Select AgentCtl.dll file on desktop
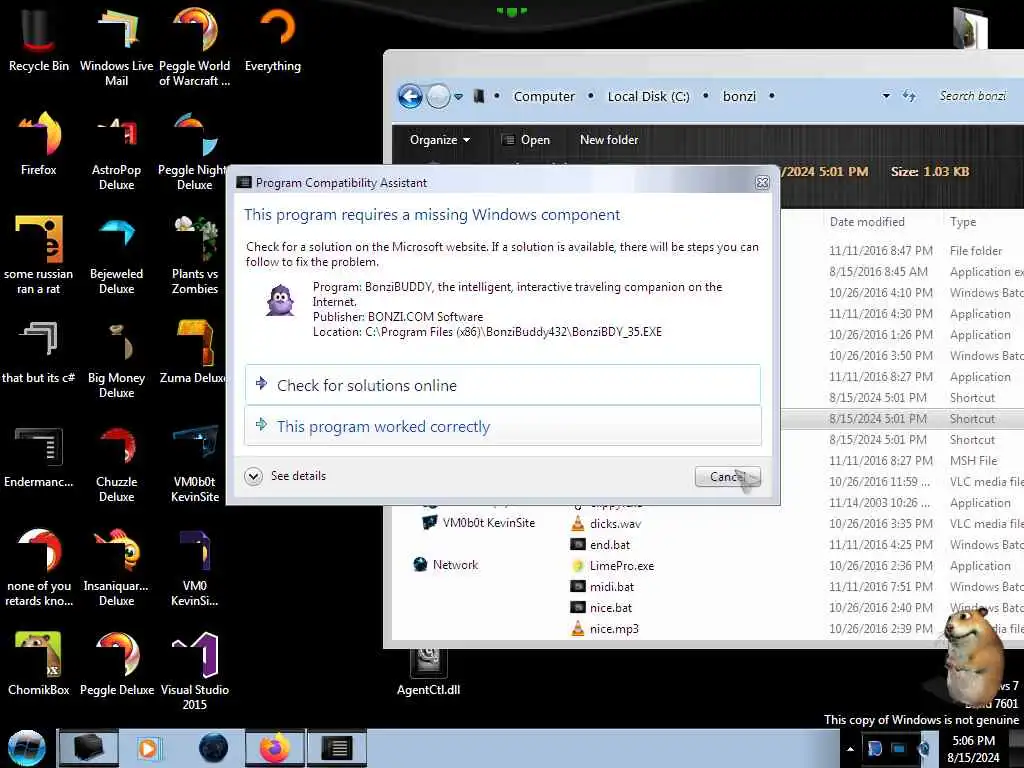Viewport: 1024px width, 768px height. coord(428,673)
